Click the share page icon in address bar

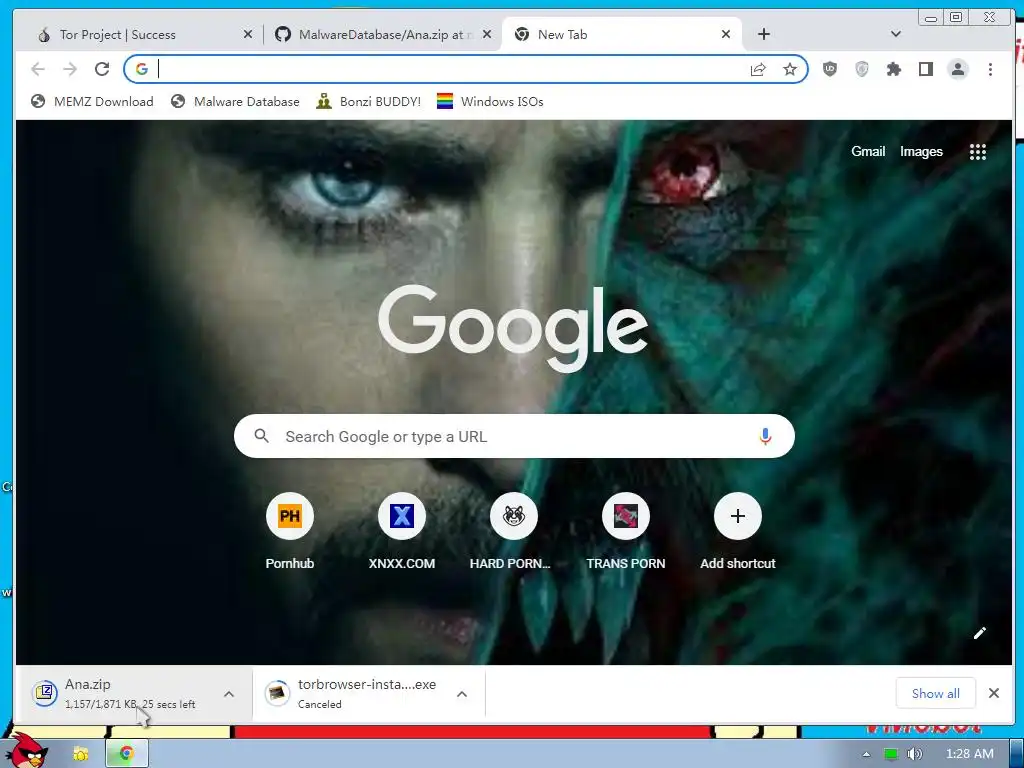coord(758,69)
